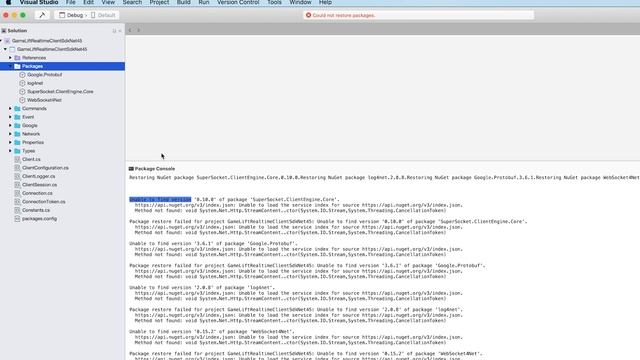The height and width of the screenshot is (360, 640).
Task: Click the SuperSocket.ClientEngine.Core package icon
Action: pos(22,91)
